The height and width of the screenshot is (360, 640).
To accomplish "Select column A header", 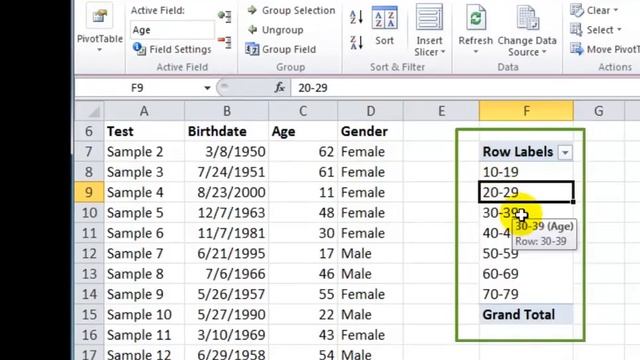I will pos(144,111).
